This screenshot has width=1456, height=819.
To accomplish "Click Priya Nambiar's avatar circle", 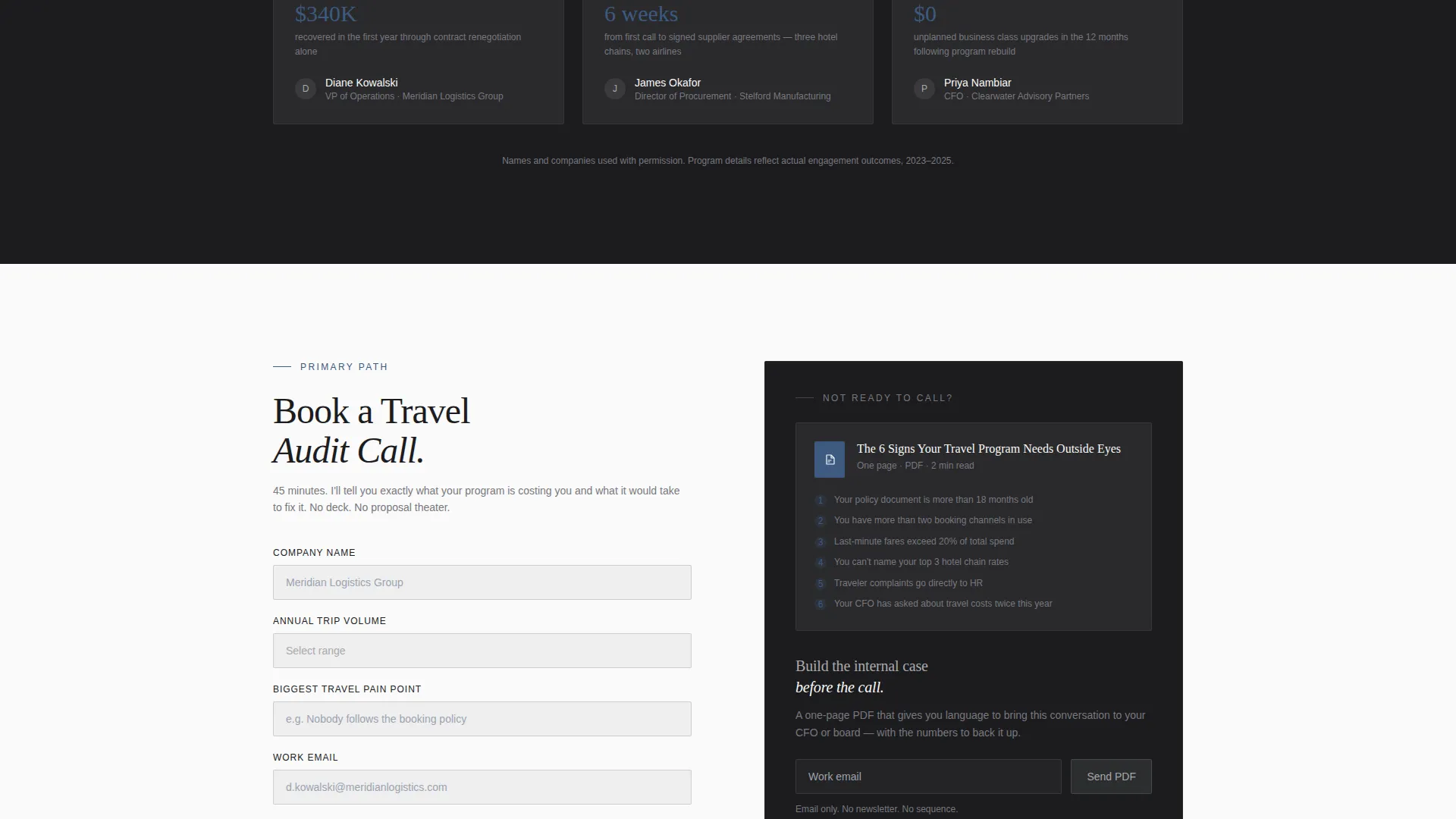I will point(924,89).
